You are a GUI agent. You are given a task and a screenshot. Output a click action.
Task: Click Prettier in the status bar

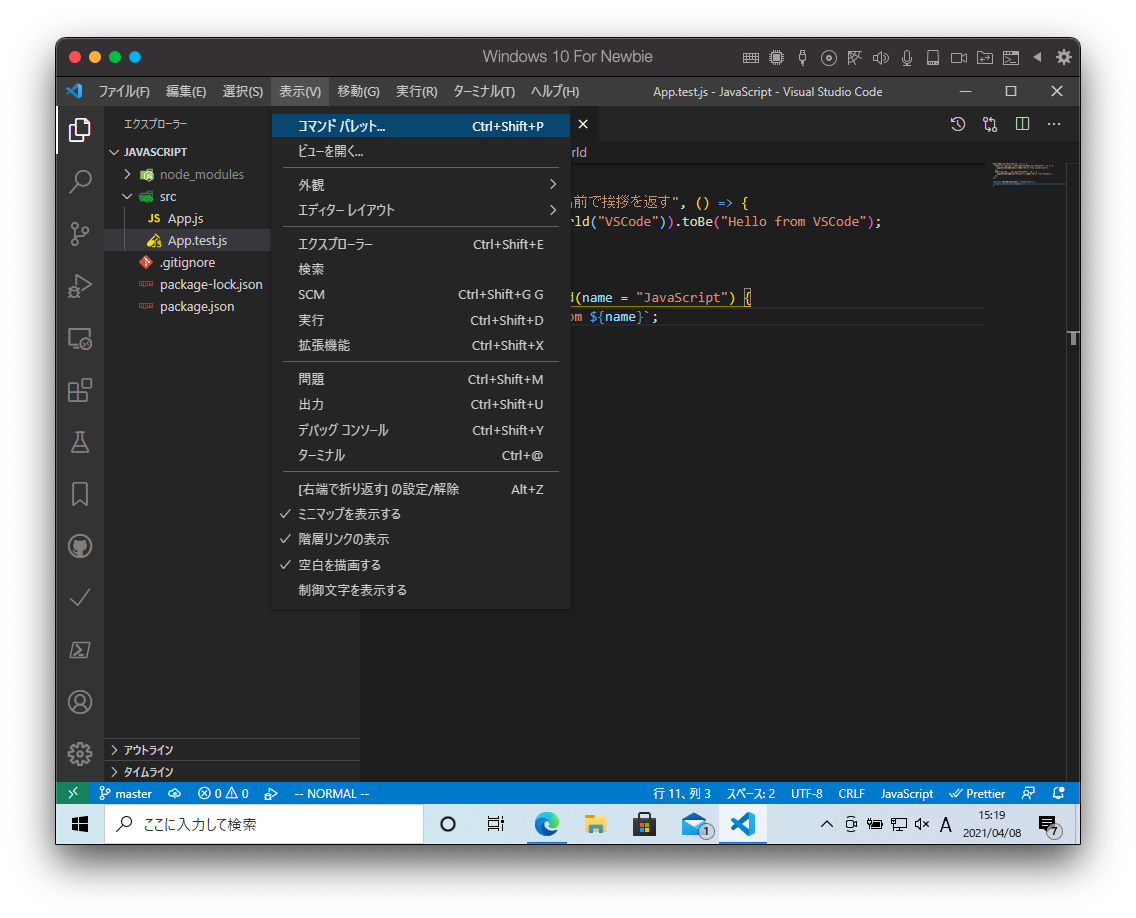point(977,794)
